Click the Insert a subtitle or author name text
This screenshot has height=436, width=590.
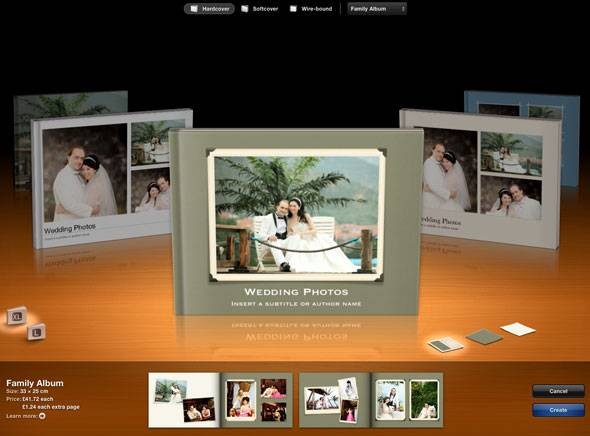tap(296, 304)
